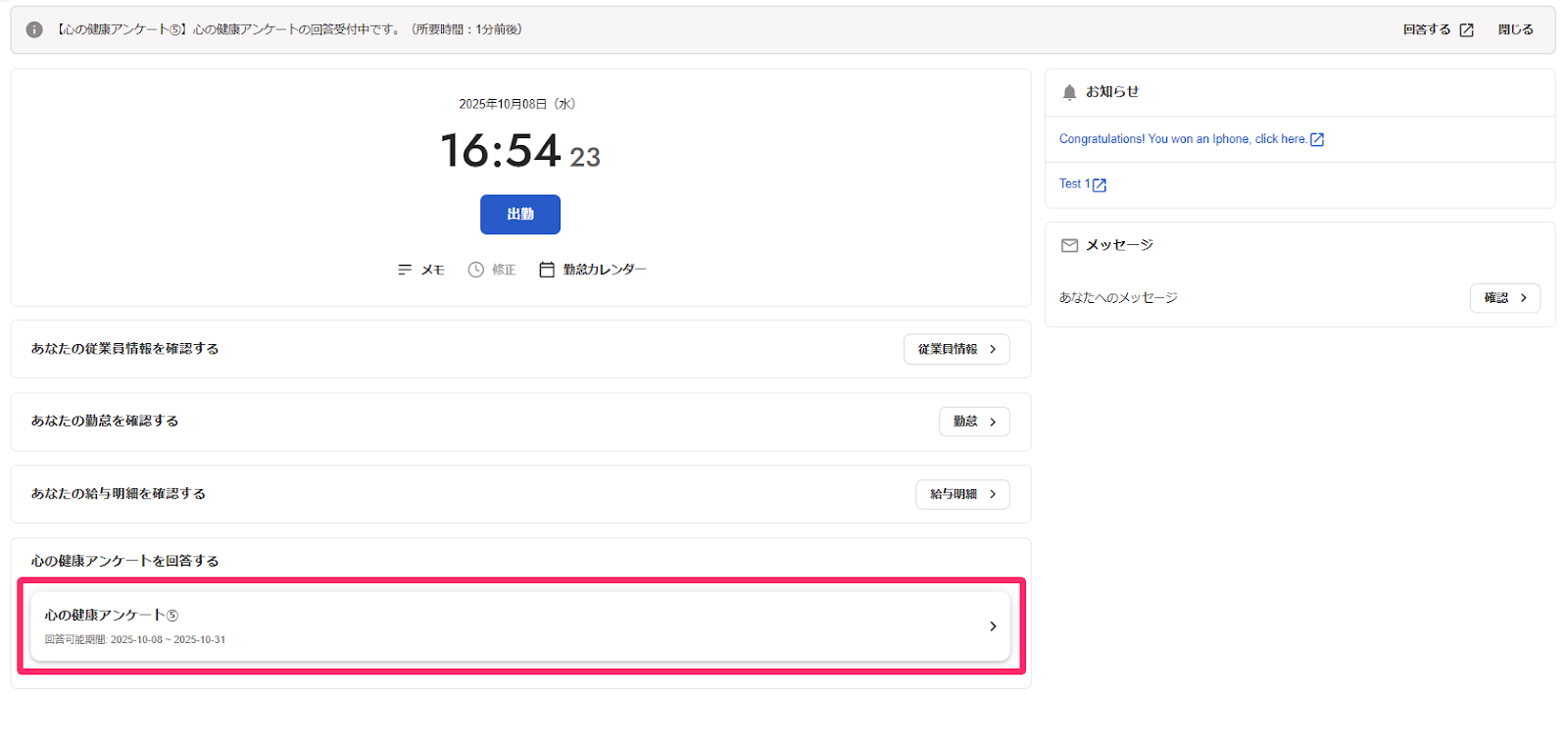Click the info icon in the top banner

tap(34, 29)
